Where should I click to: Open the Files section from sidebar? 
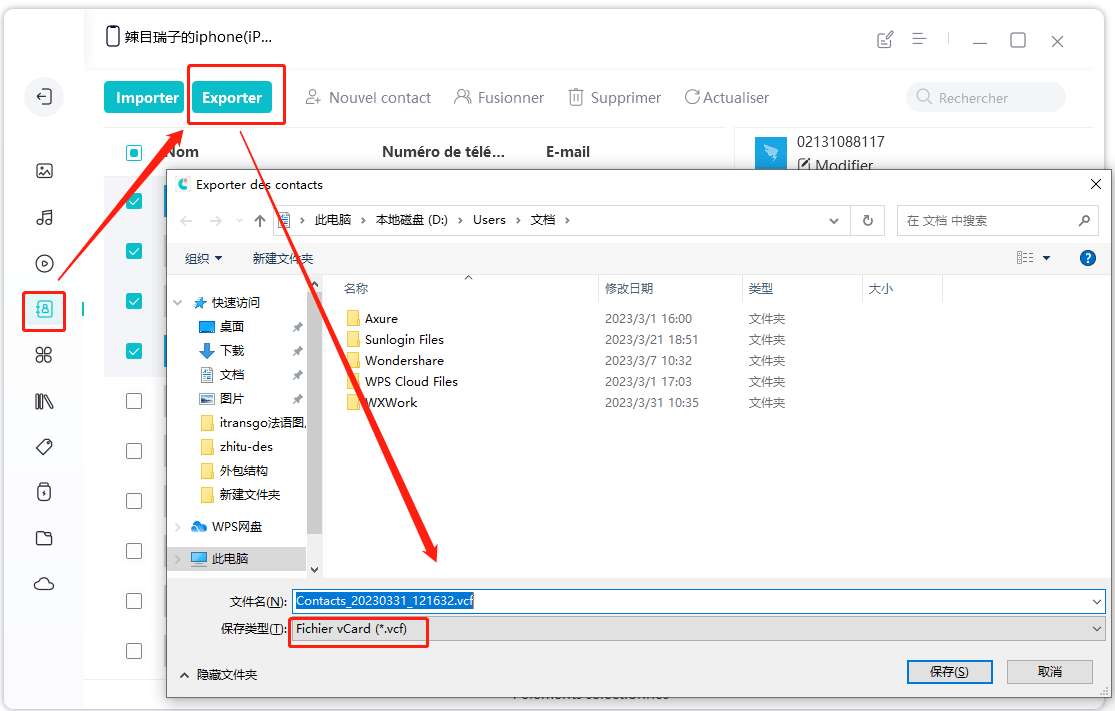[44, 538]
